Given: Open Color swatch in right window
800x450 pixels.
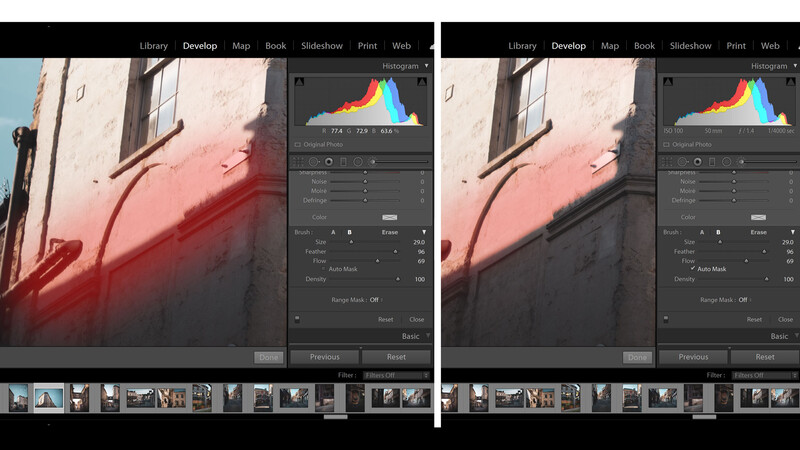Looking at the screenshot, I should pyautogui.click(x=758, y=217).
